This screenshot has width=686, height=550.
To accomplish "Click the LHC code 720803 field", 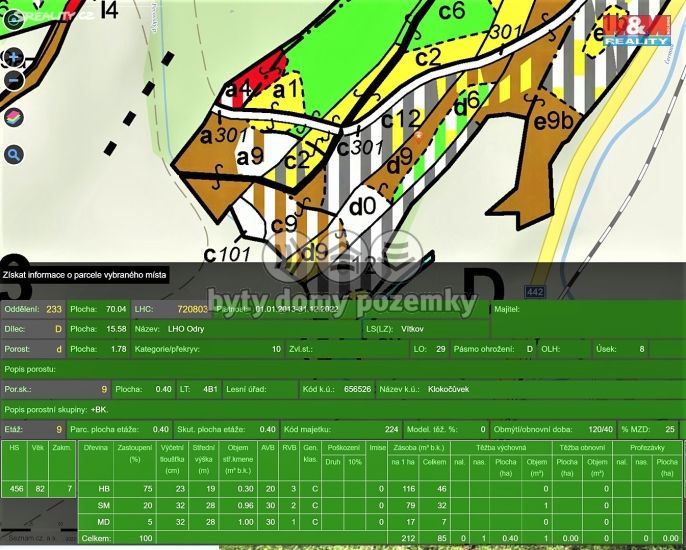I will [191, 310].
